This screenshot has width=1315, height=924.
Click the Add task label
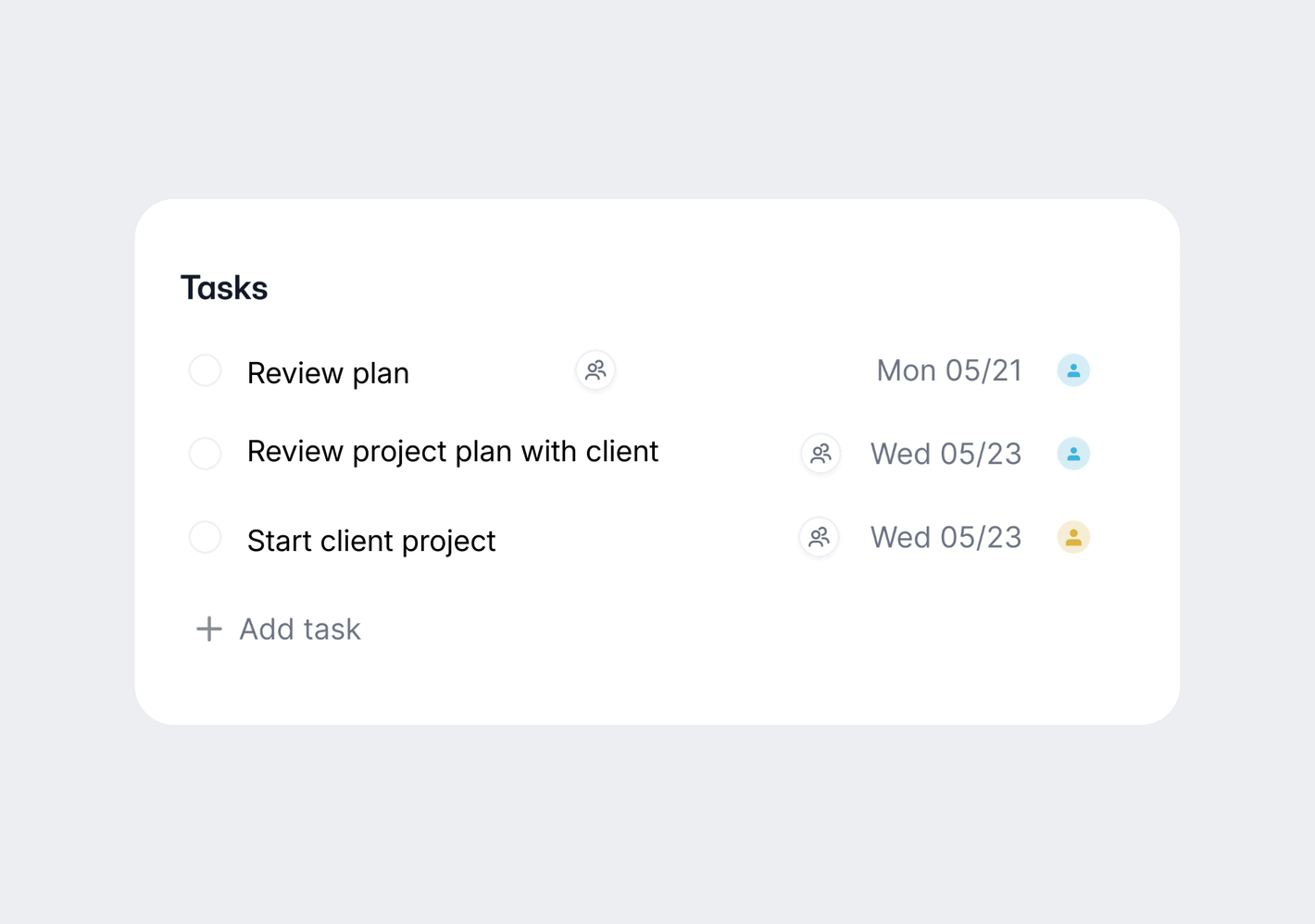click(299, 630)
